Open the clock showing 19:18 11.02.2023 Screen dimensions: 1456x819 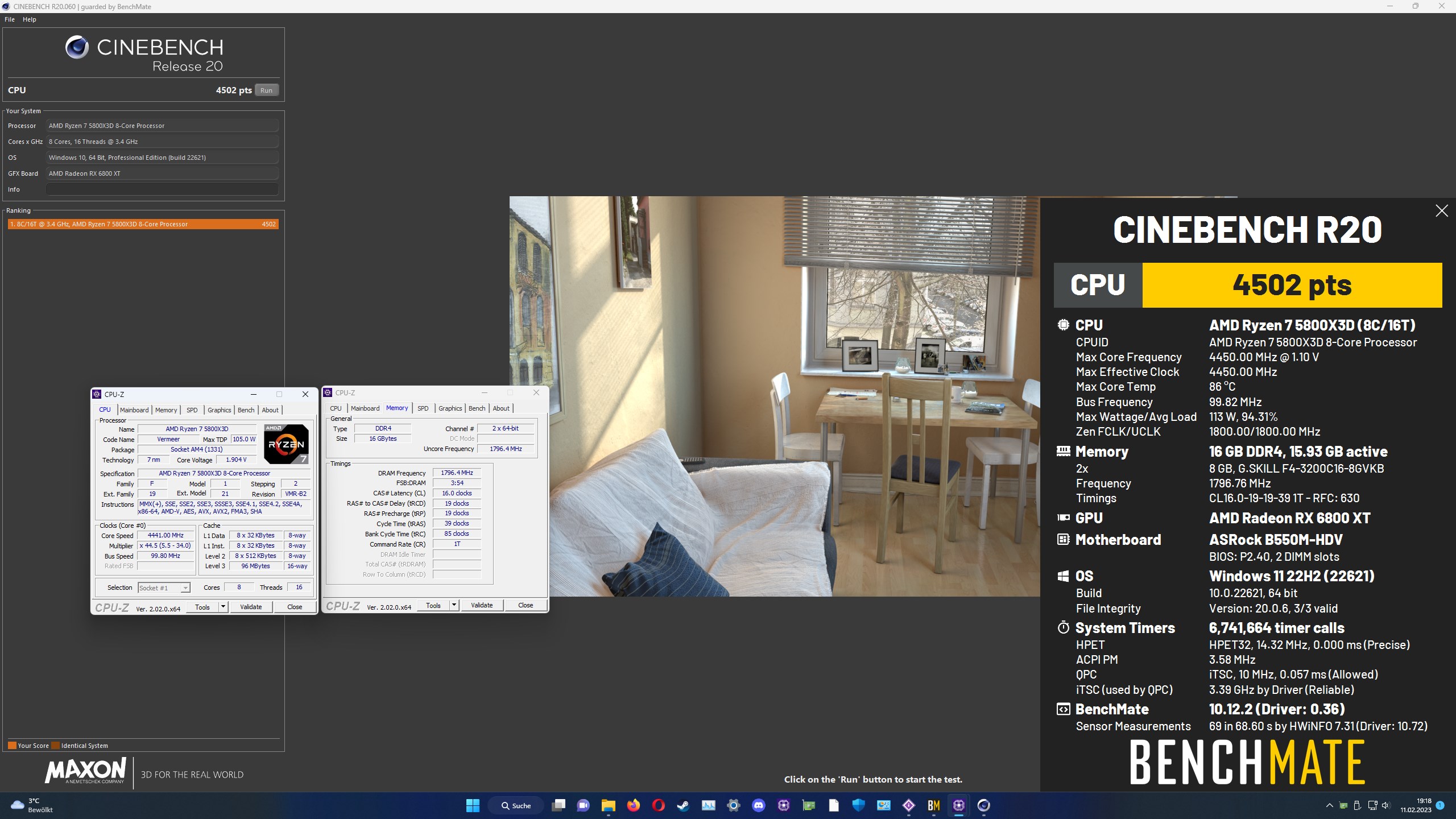click(1416, 805)
